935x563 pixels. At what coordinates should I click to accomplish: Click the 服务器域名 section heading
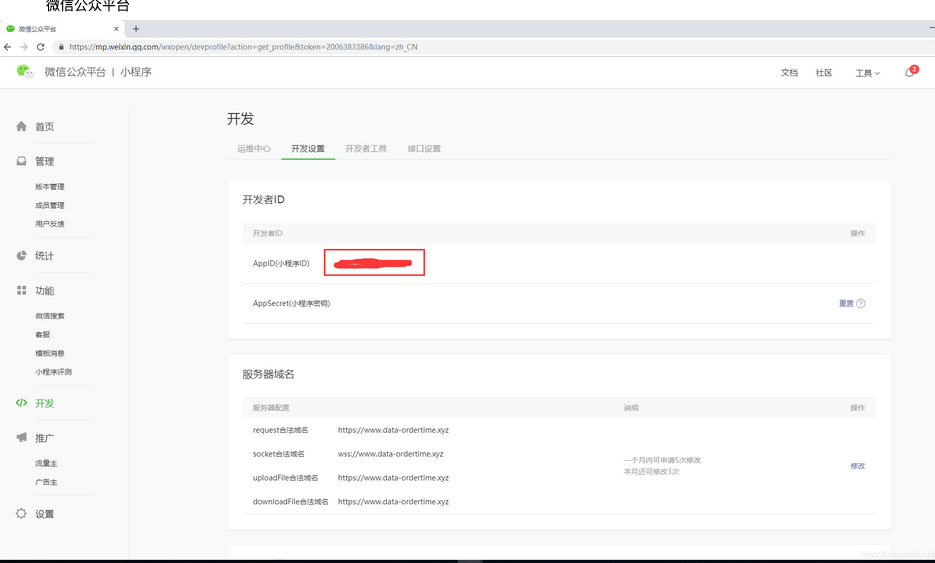tap(268, 374)
